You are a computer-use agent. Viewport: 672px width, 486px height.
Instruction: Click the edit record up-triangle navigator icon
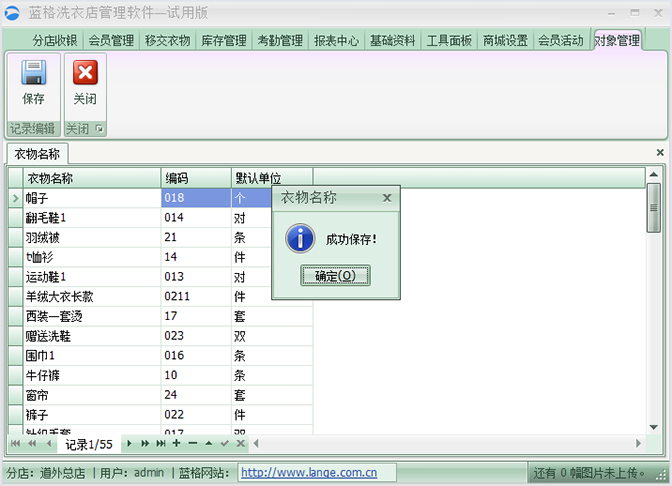click(209, 443)
